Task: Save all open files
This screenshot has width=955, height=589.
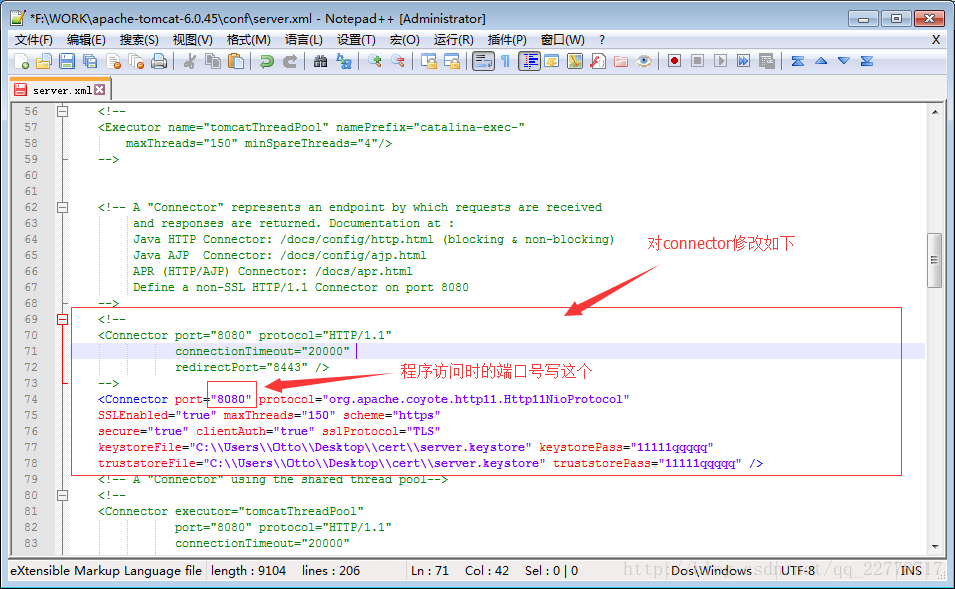Action: 90,62
